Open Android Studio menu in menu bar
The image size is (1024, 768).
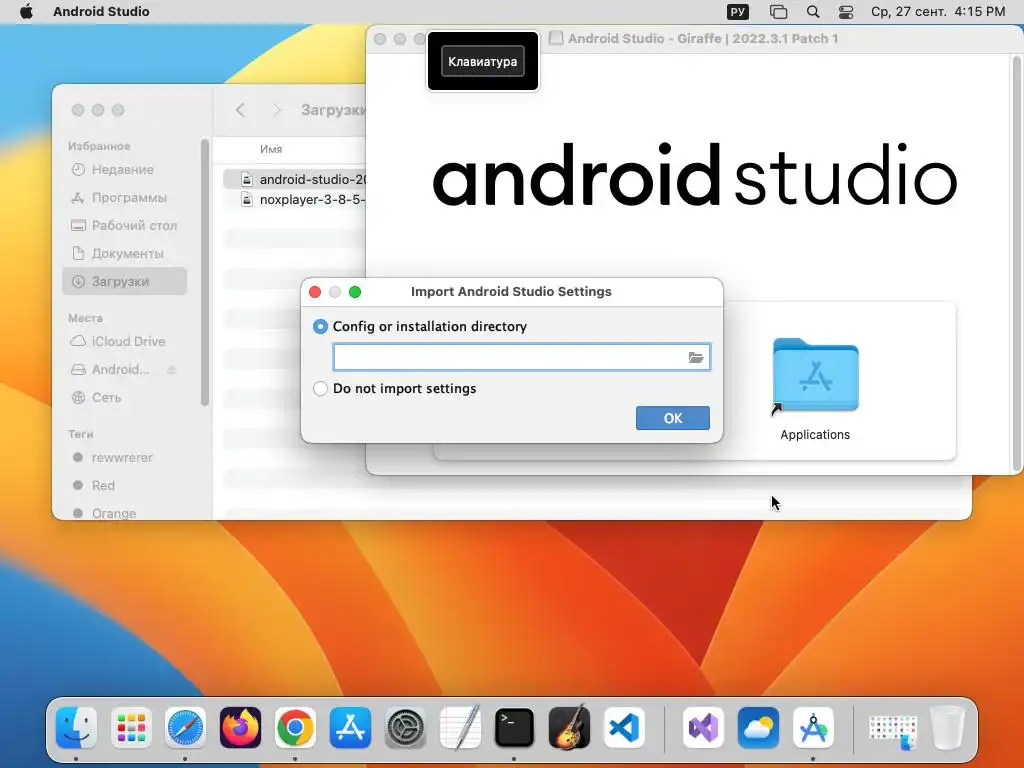[101, 12]
